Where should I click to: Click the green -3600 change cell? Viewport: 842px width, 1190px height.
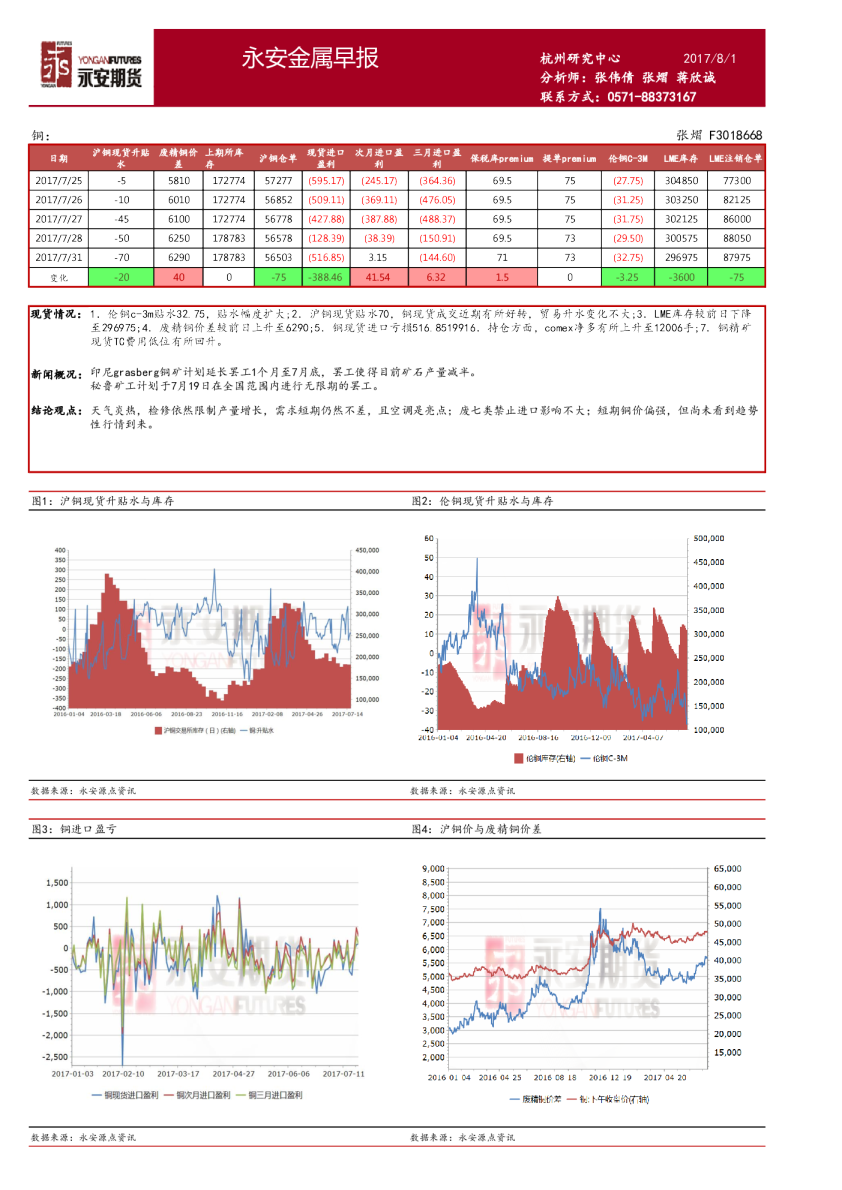pos(681,277)
